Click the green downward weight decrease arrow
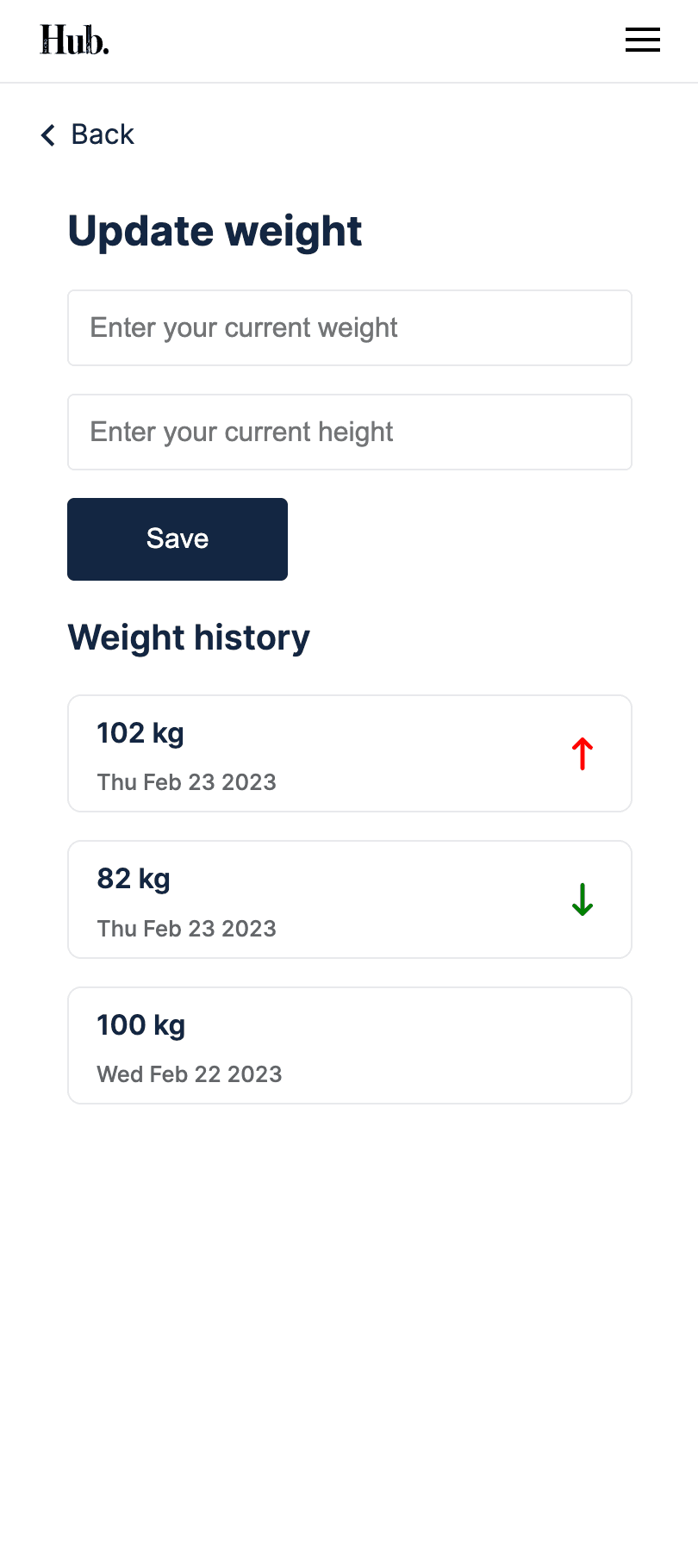 (x=582, y=899)
